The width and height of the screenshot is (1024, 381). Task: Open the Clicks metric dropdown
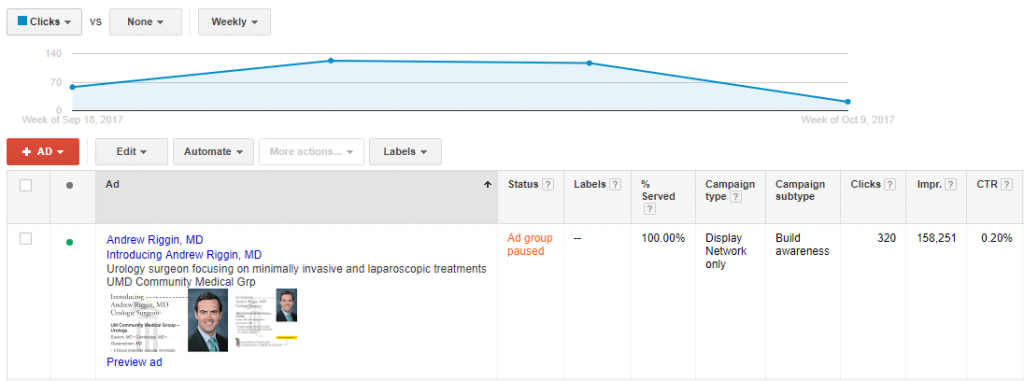(x=44, y=22)
